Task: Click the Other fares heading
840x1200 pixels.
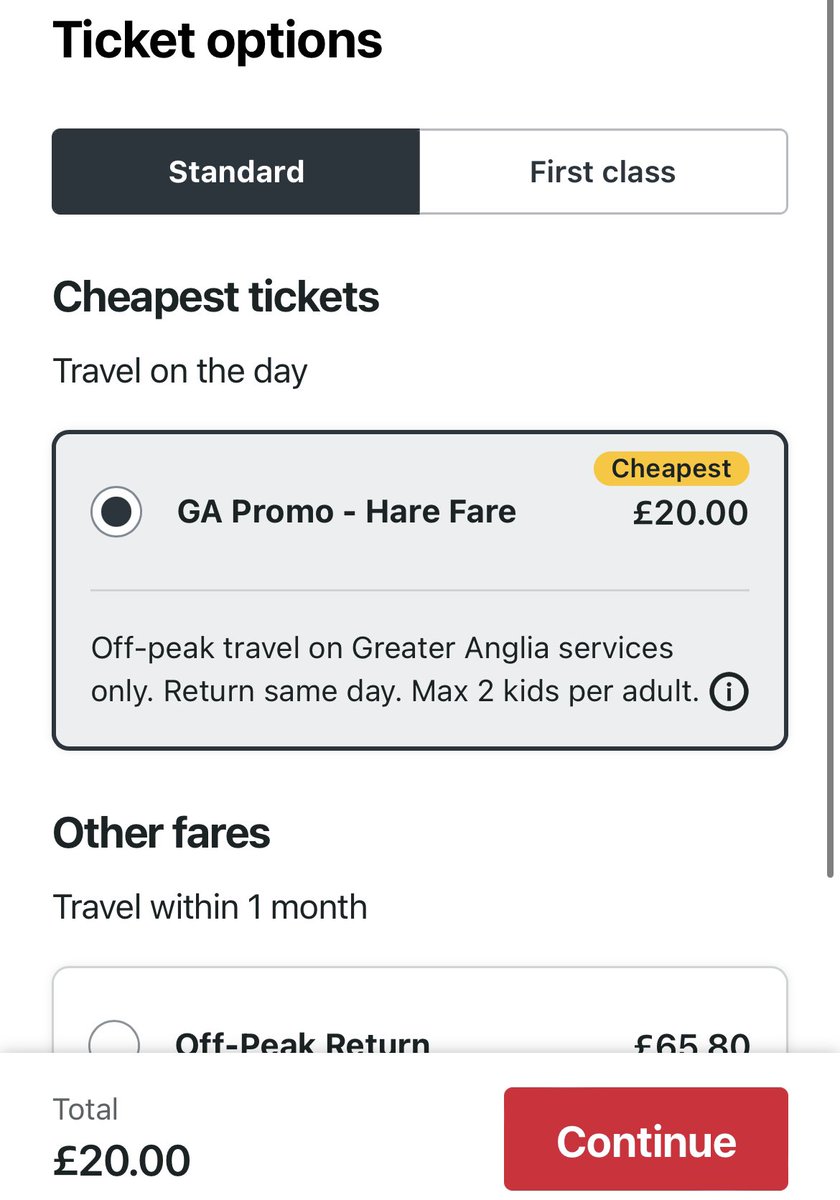Action: pyautogui.click(x=161, y=833)
